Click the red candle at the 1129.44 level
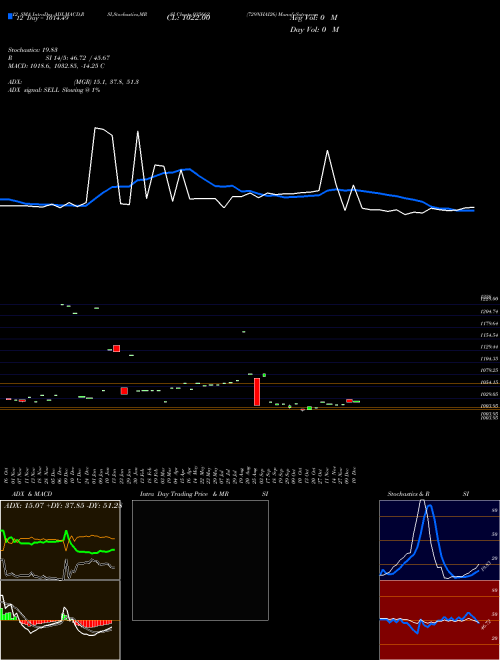The height and width of the screenshot is (660, 500). click(x=117, y=348)
